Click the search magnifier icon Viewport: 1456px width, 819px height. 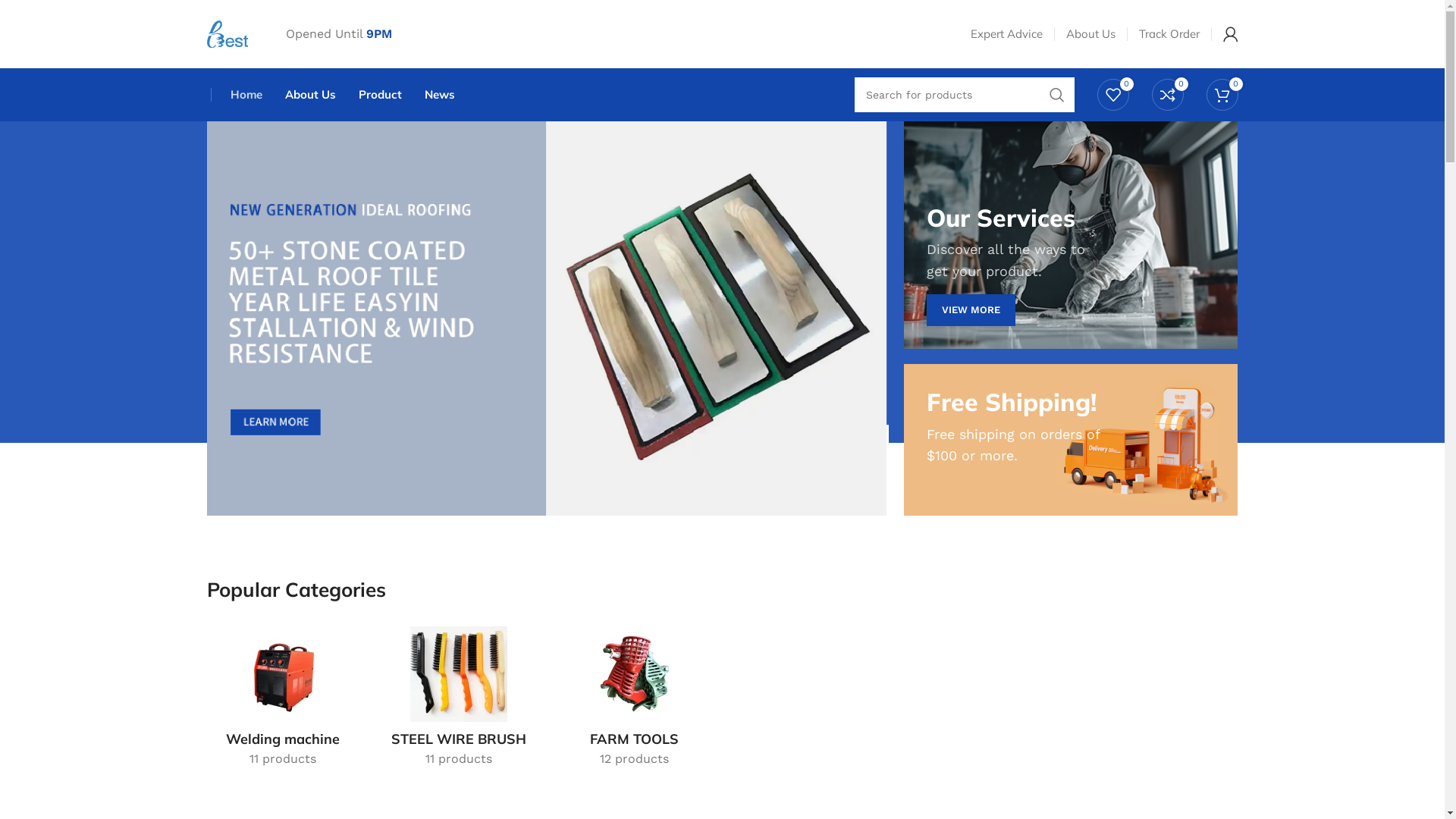(x=1056, y=95)
